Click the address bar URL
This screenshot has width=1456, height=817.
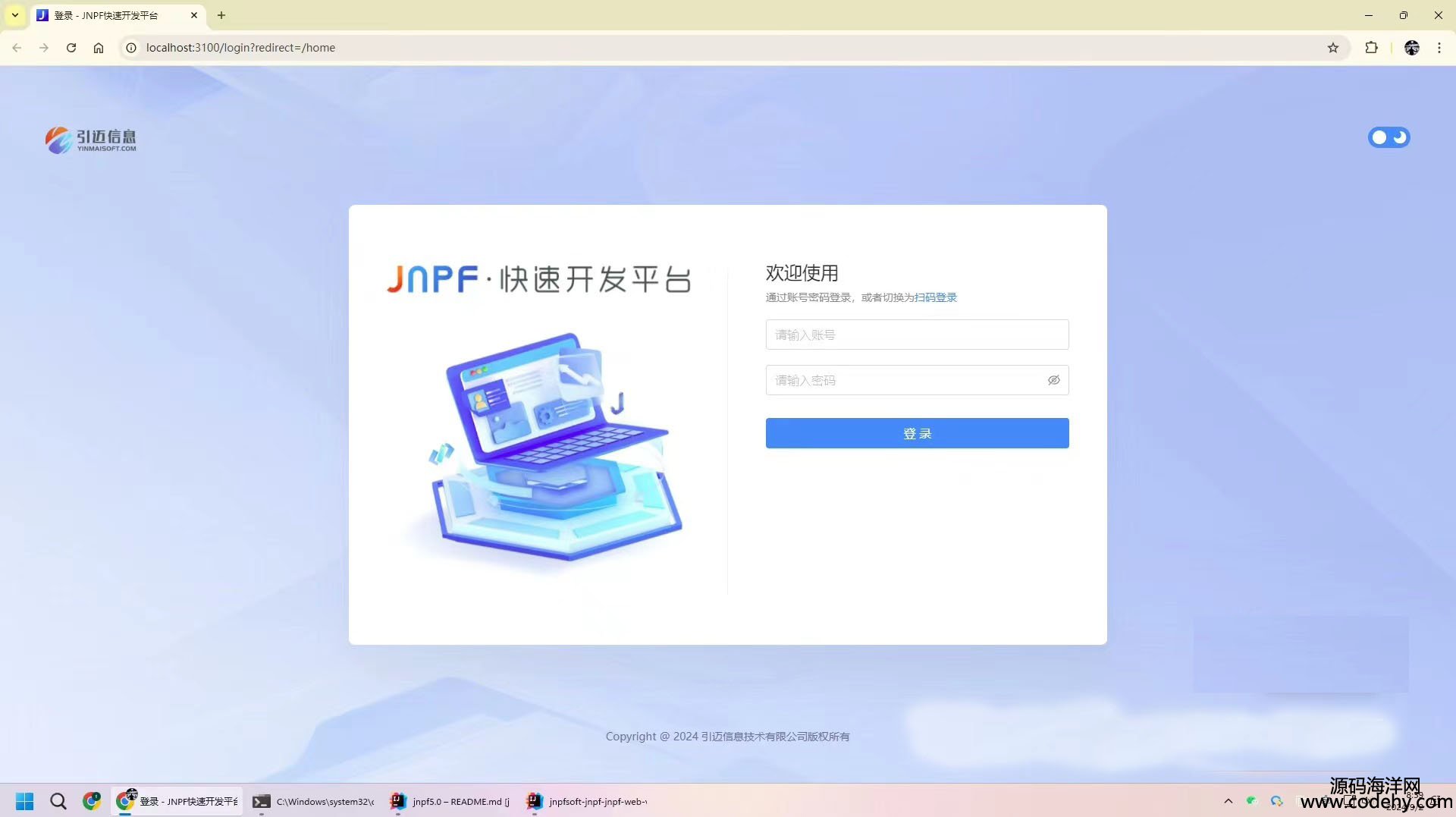click(x=240, y=48)
